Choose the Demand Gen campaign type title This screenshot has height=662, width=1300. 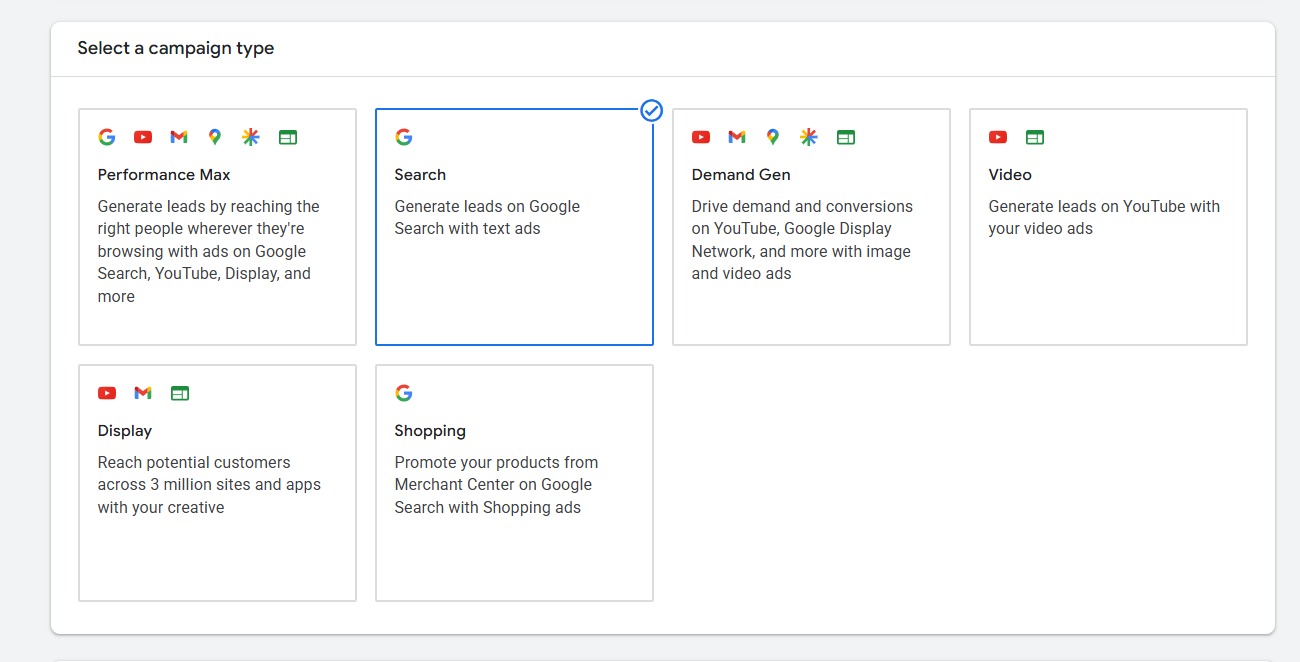741,175
